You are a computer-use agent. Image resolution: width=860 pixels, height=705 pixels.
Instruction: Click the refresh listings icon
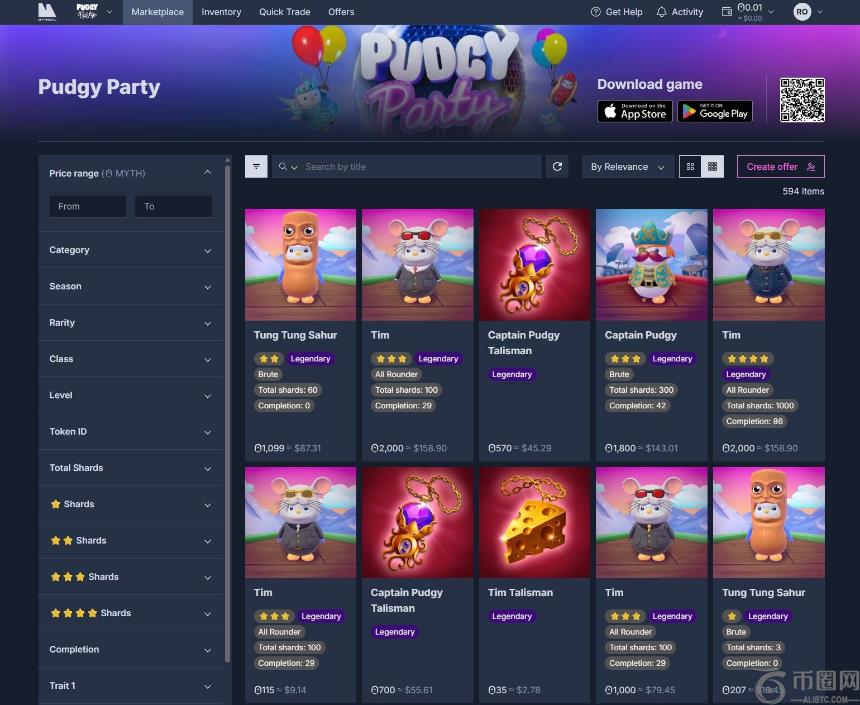(557, 166)
